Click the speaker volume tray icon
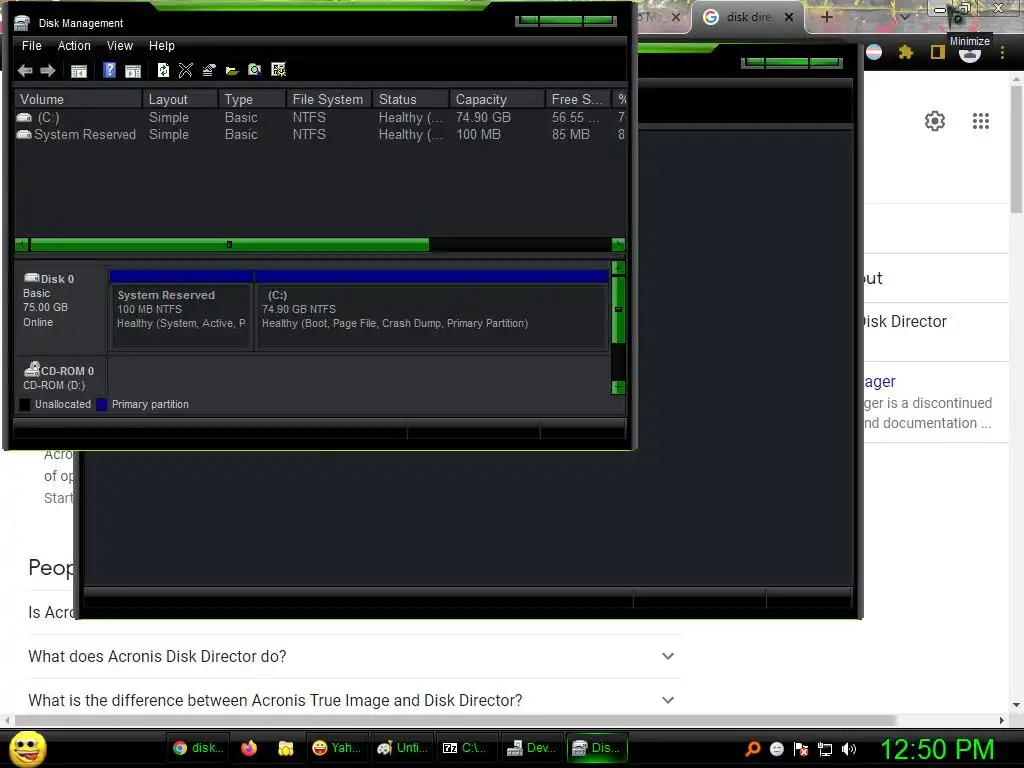 point(849,749)
